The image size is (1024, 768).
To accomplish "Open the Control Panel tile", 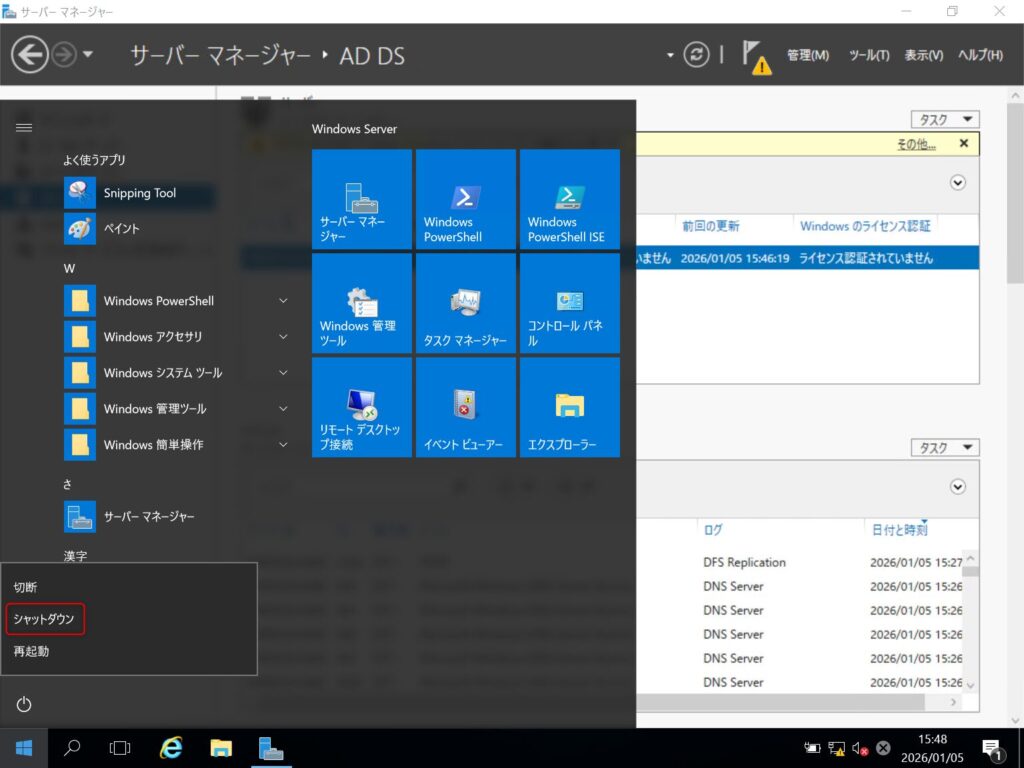I will click(569, 304).
